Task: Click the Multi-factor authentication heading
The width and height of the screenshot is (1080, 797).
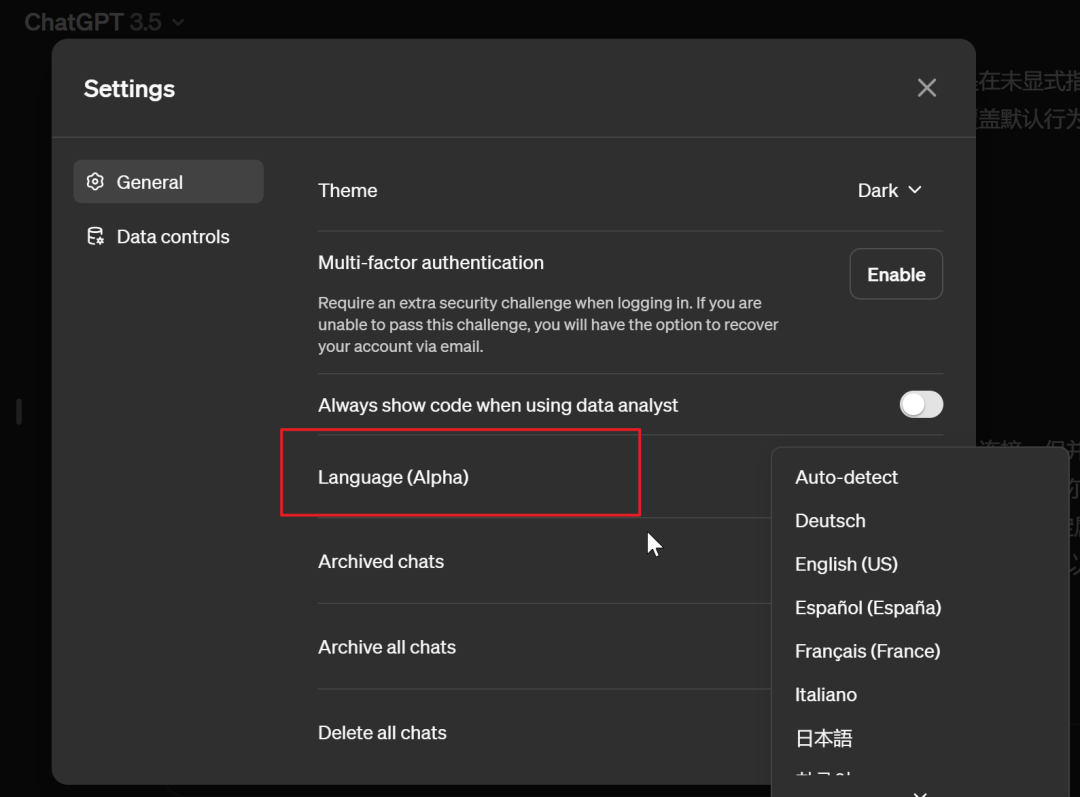Action: pyautogui.click(x=431, y=262)
